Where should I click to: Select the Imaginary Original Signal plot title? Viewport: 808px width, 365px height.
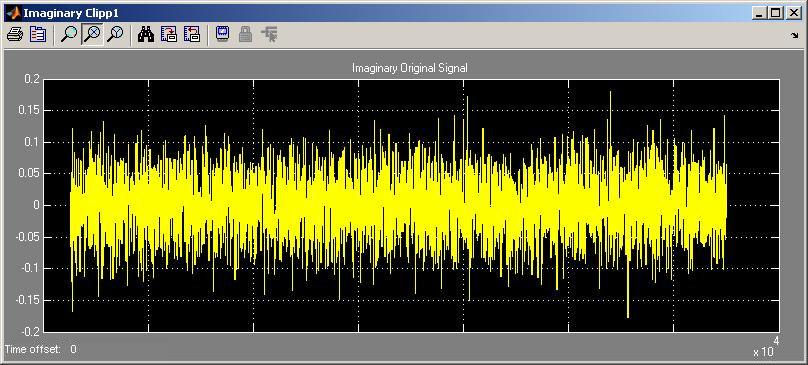(x=410, y=68)
